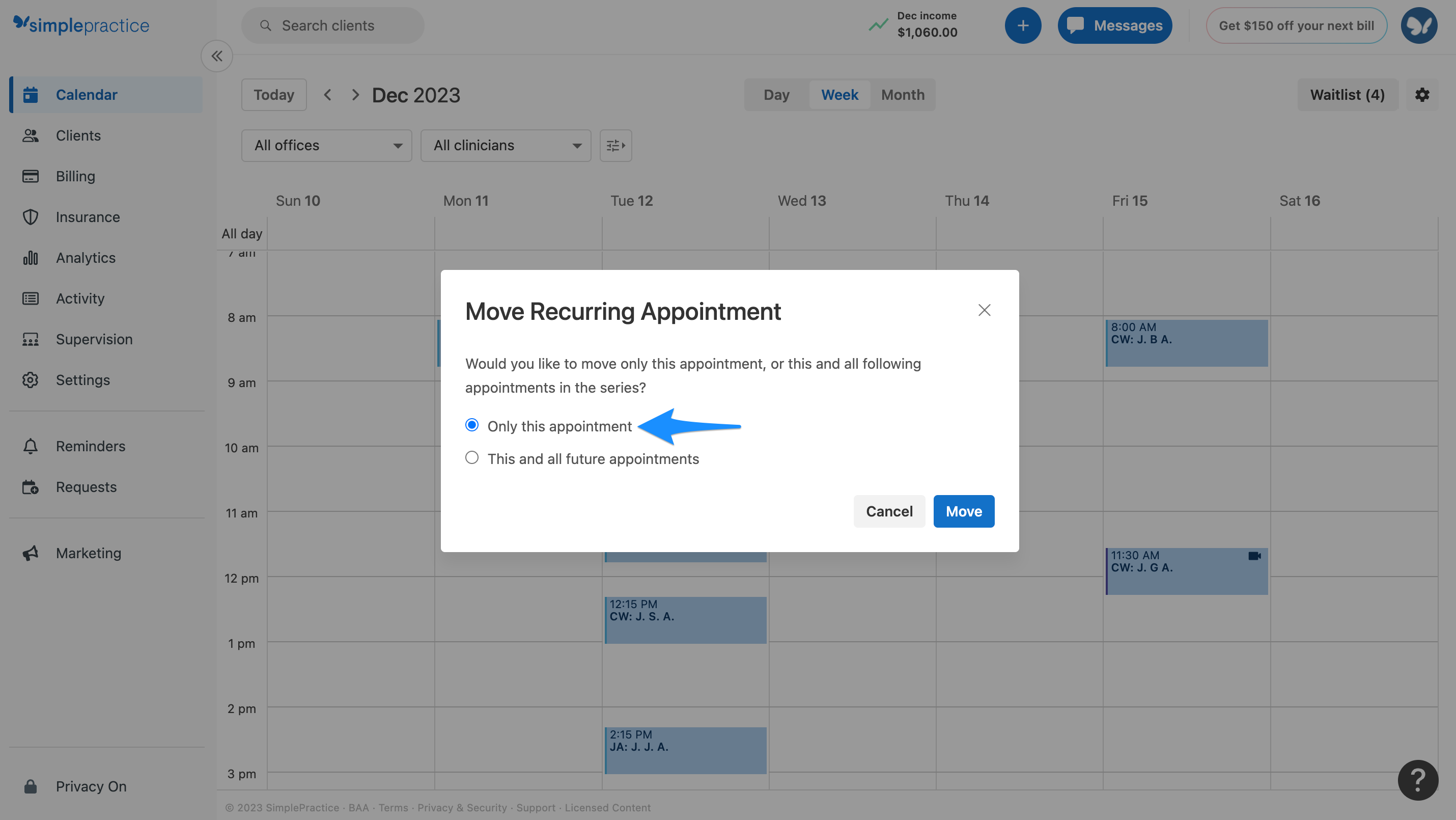Open the Calendar section in the sidebar

tap(87, 94)
